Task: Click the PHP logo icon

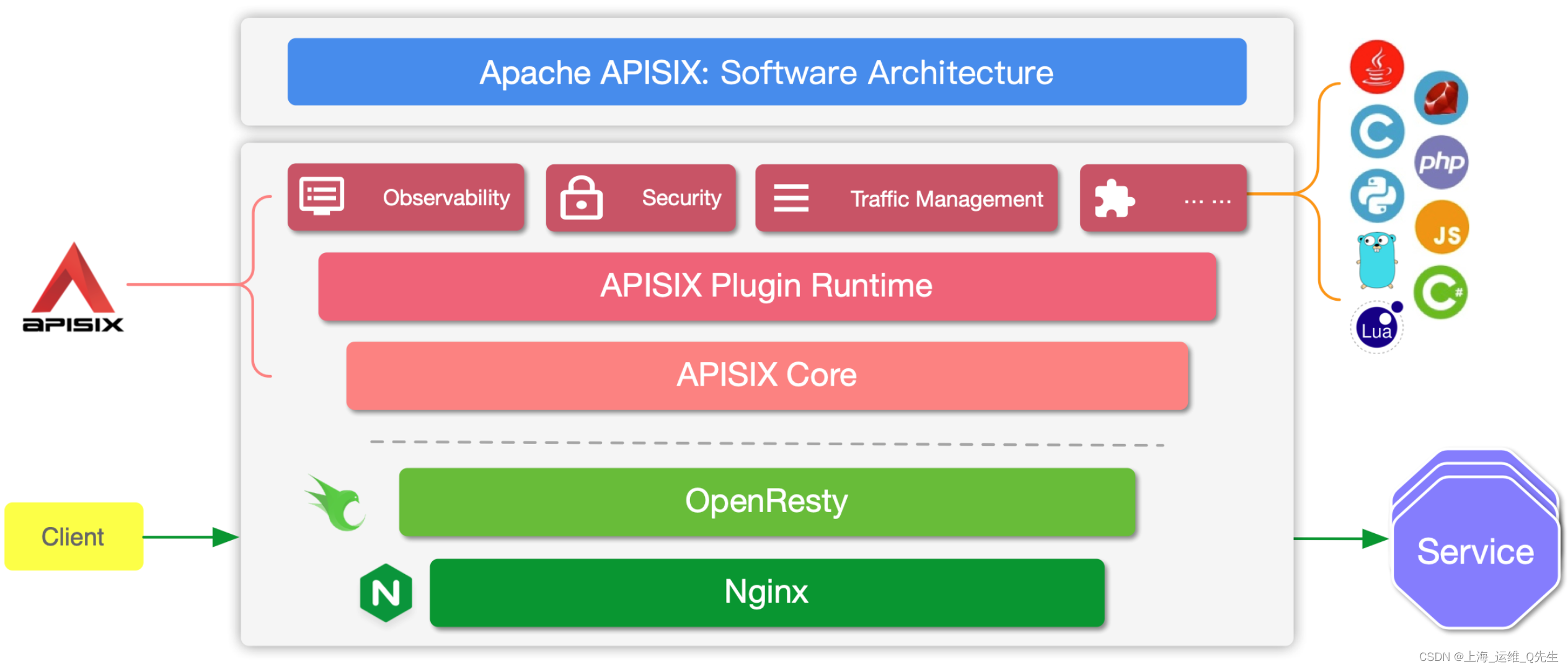Action: tap(1441, 162)
